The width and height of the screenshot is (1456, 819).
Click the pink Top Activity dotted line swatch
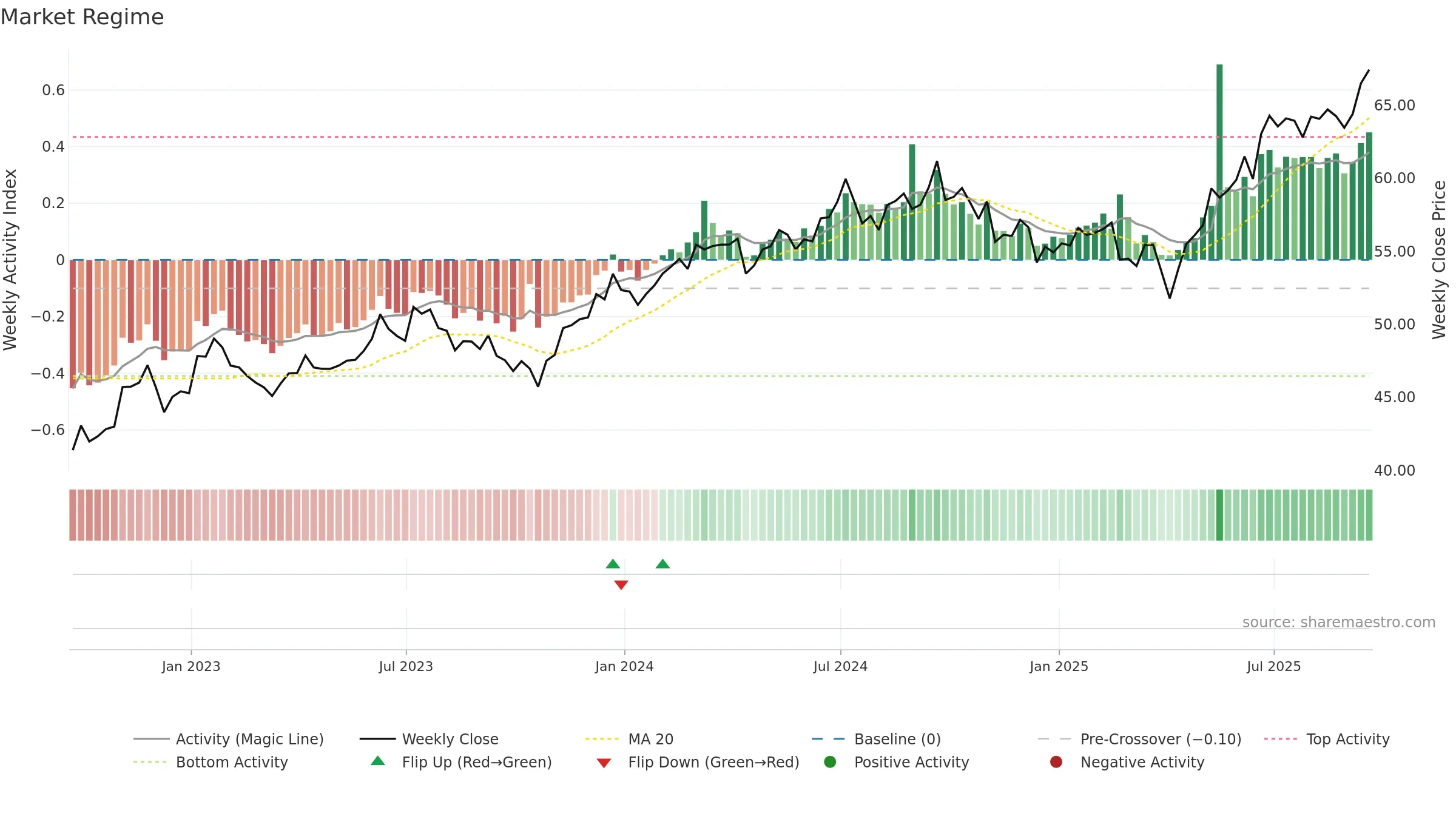1281,739
